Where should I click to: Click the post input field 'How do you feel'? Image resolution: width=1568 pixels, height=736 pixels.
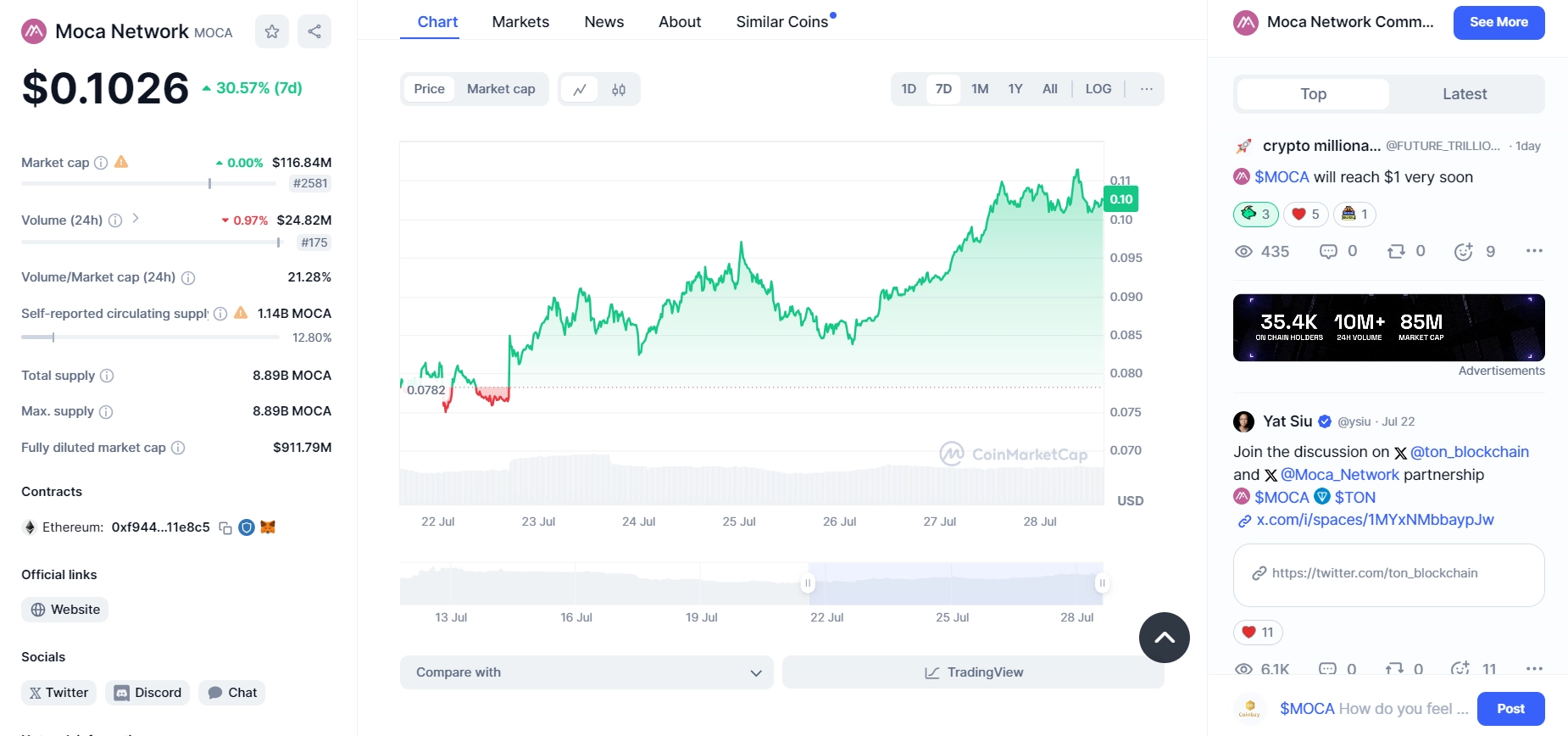(x=1373, y=709)
